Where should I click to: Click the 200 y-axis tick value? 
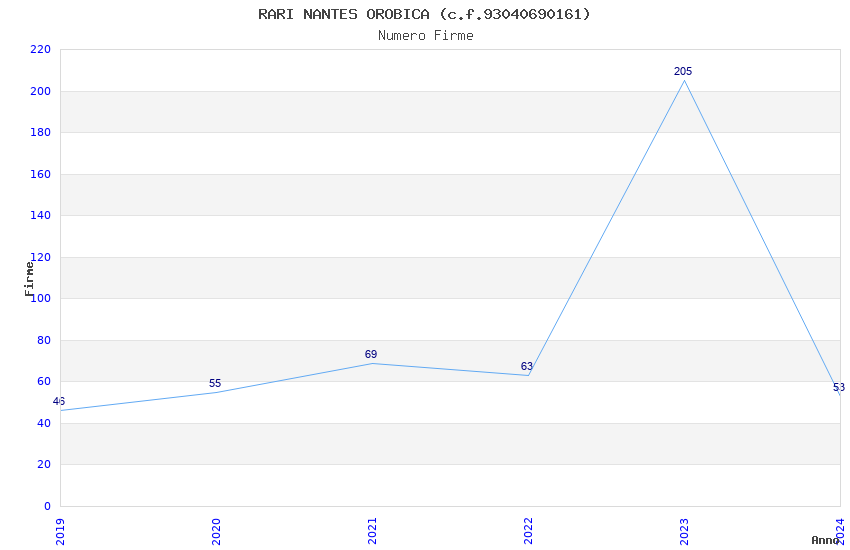click(x=40, y=92)
